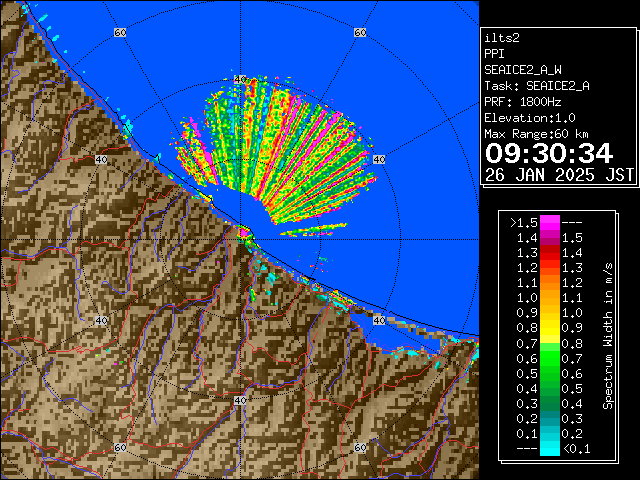Click the '>1.5' legend label
The width and height of the screenshot is (640, 480).
(x=523, y=223)
